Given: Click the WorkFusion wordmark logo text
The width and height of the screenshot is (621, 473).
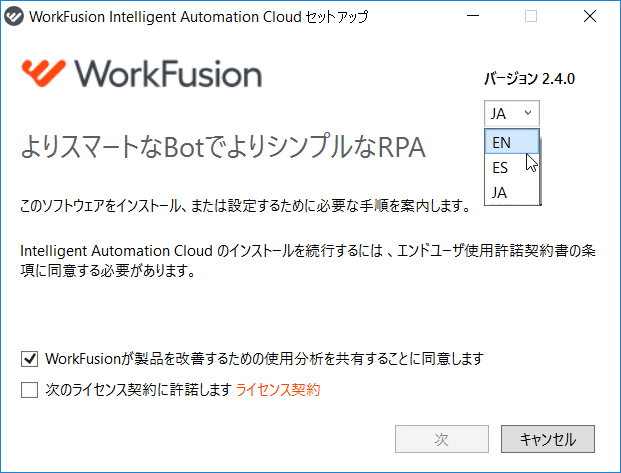Looking at the screenshot, I should click(168, 74).
